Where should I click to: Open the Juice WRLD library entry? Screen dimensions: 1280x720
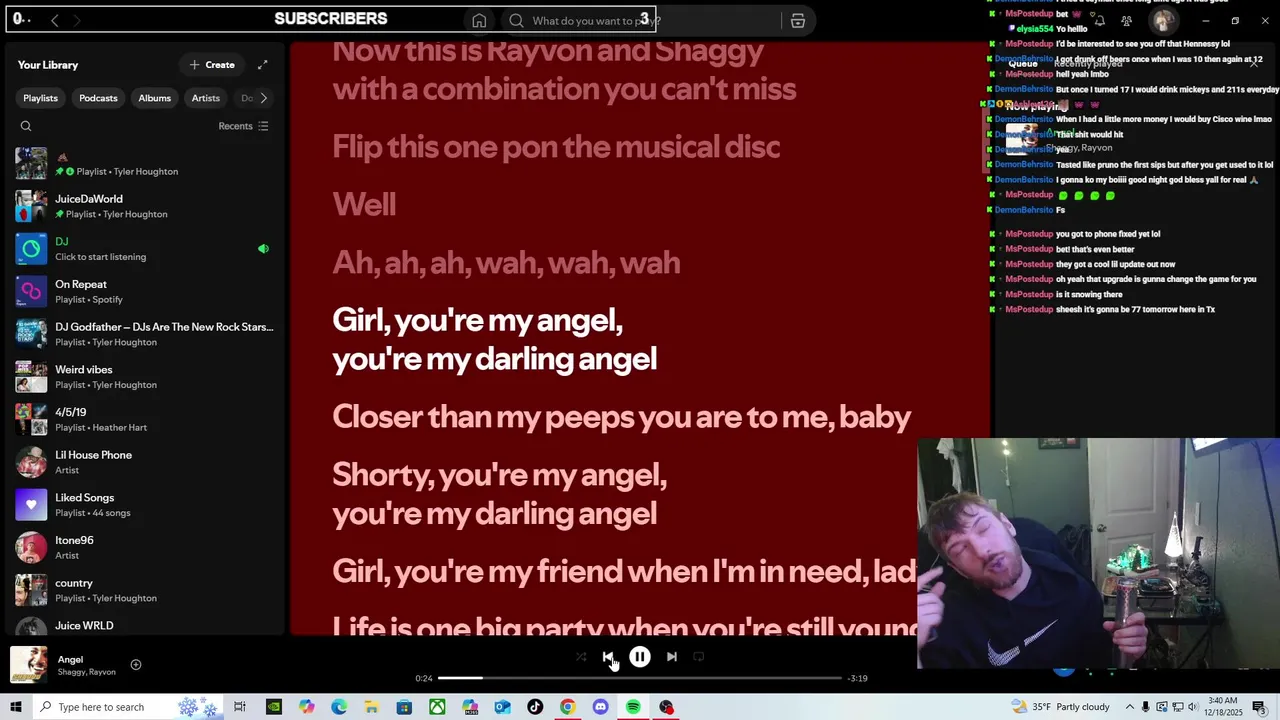pyautogui.click(x=145, y=626)
